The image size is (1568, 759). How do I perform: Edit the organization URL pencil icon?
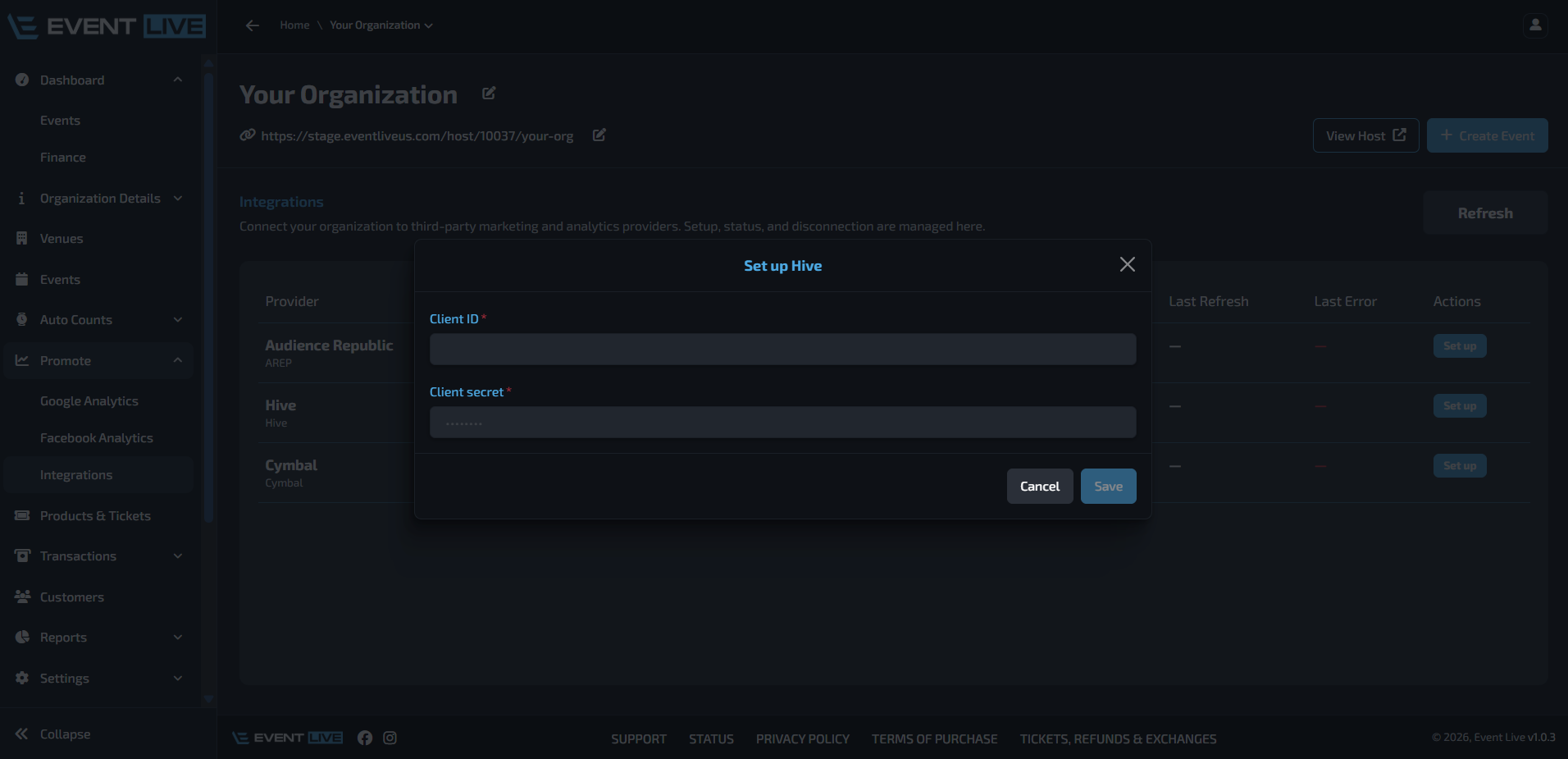click(x=599, y=135)
